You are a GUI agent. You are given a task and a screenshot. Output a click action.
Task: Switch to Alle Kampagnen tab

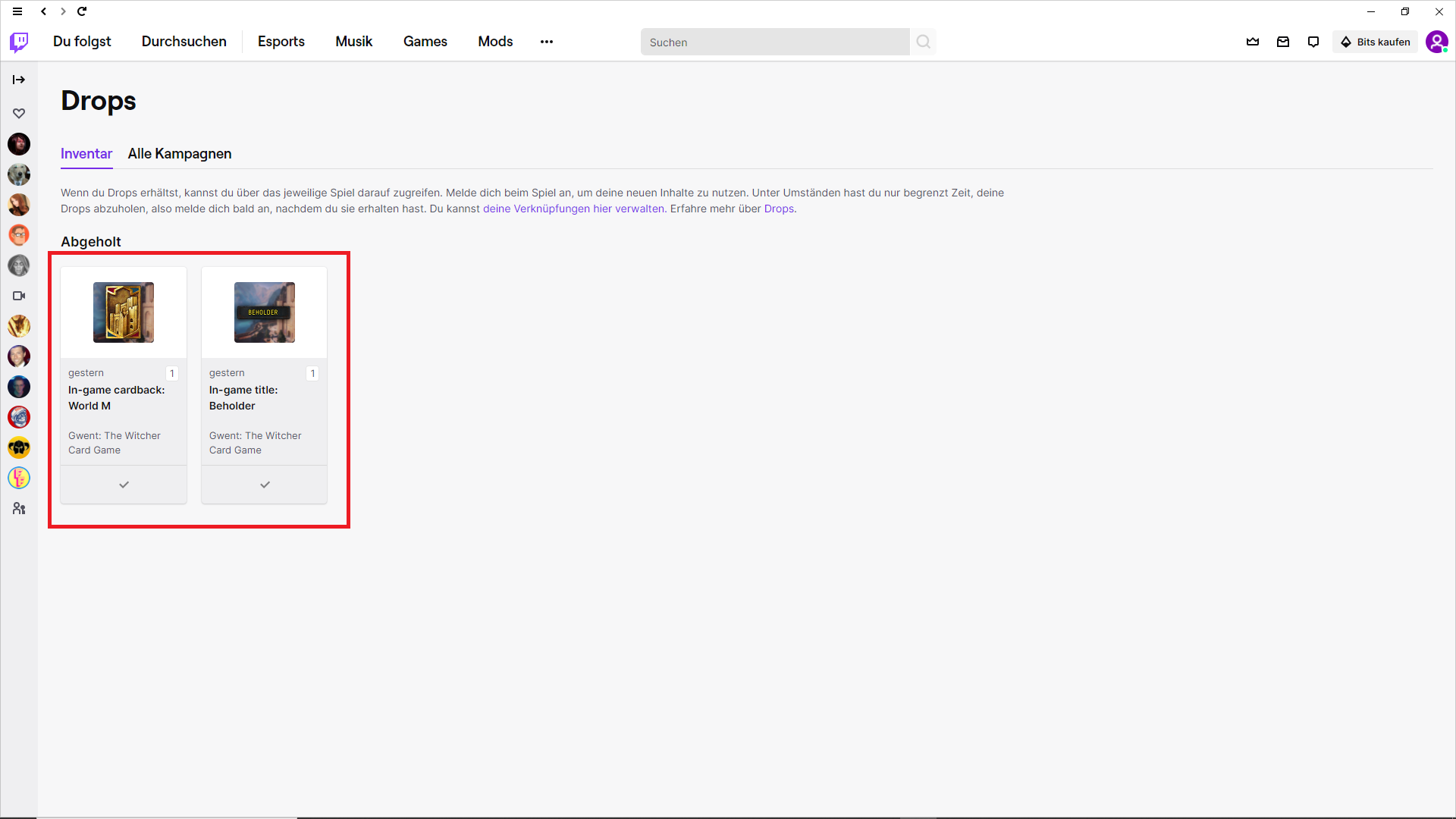click(180, 154)
